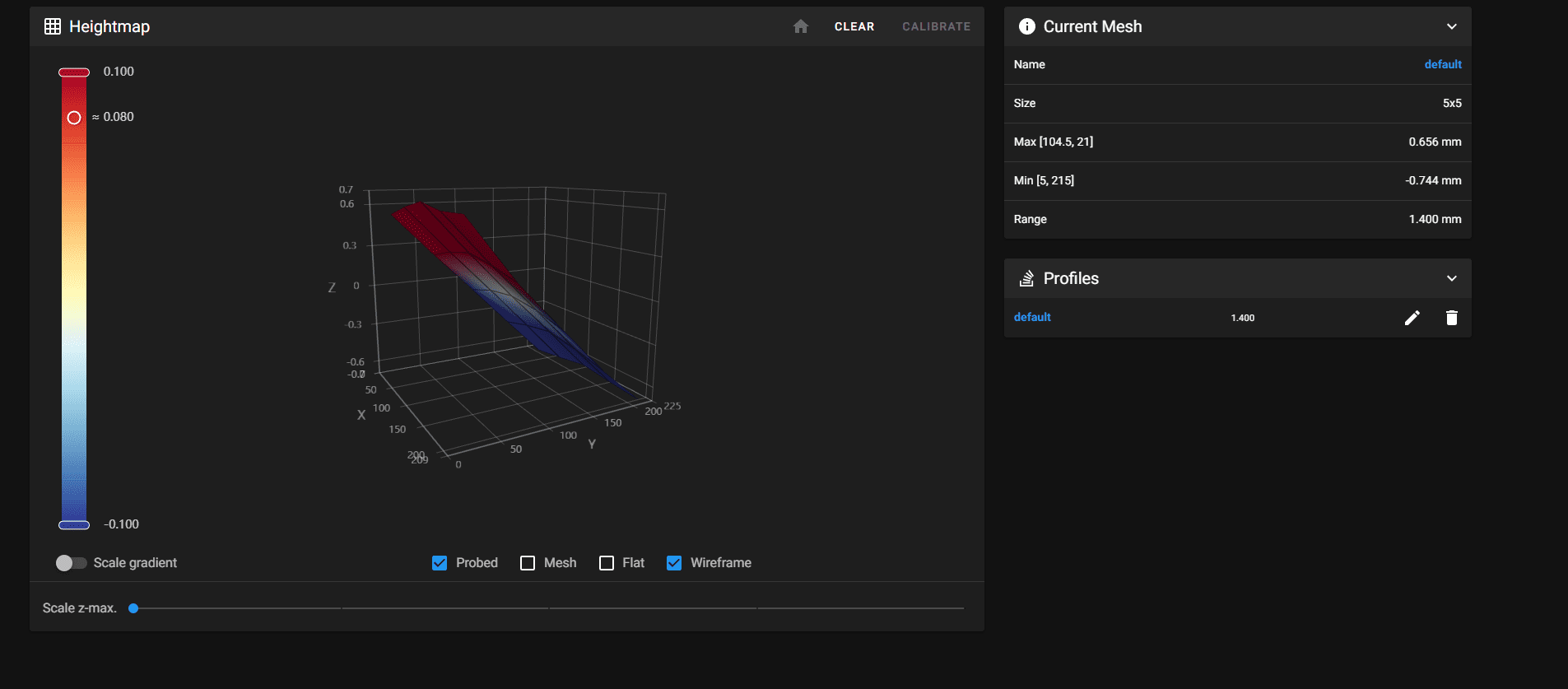Click the 0.080 marker on color scale
Image resolution: width=1568 pixels, height=689 pixels.
coord(74,118)
